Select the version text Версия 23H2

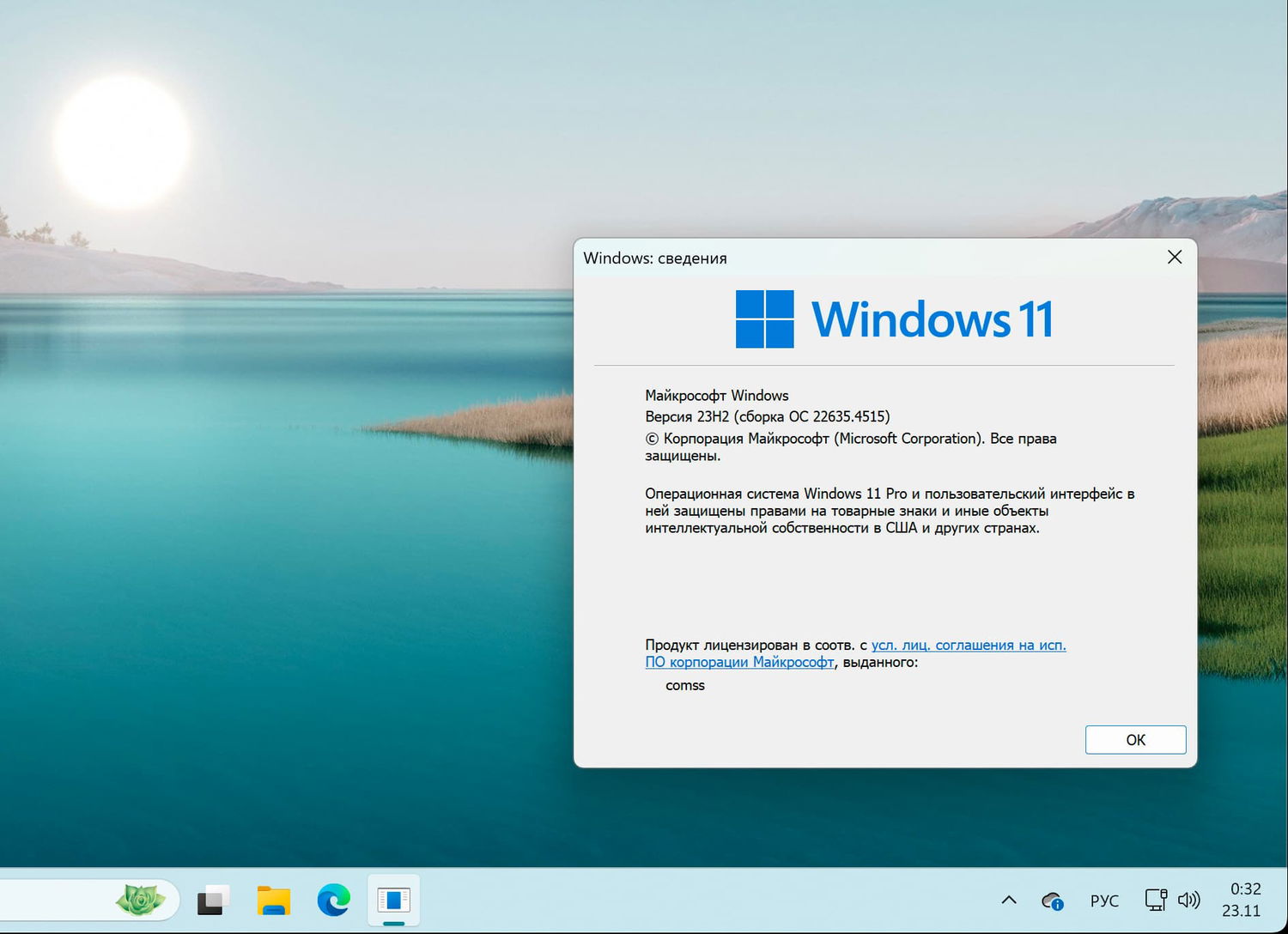pyautogui.click(x=768, y=416)
